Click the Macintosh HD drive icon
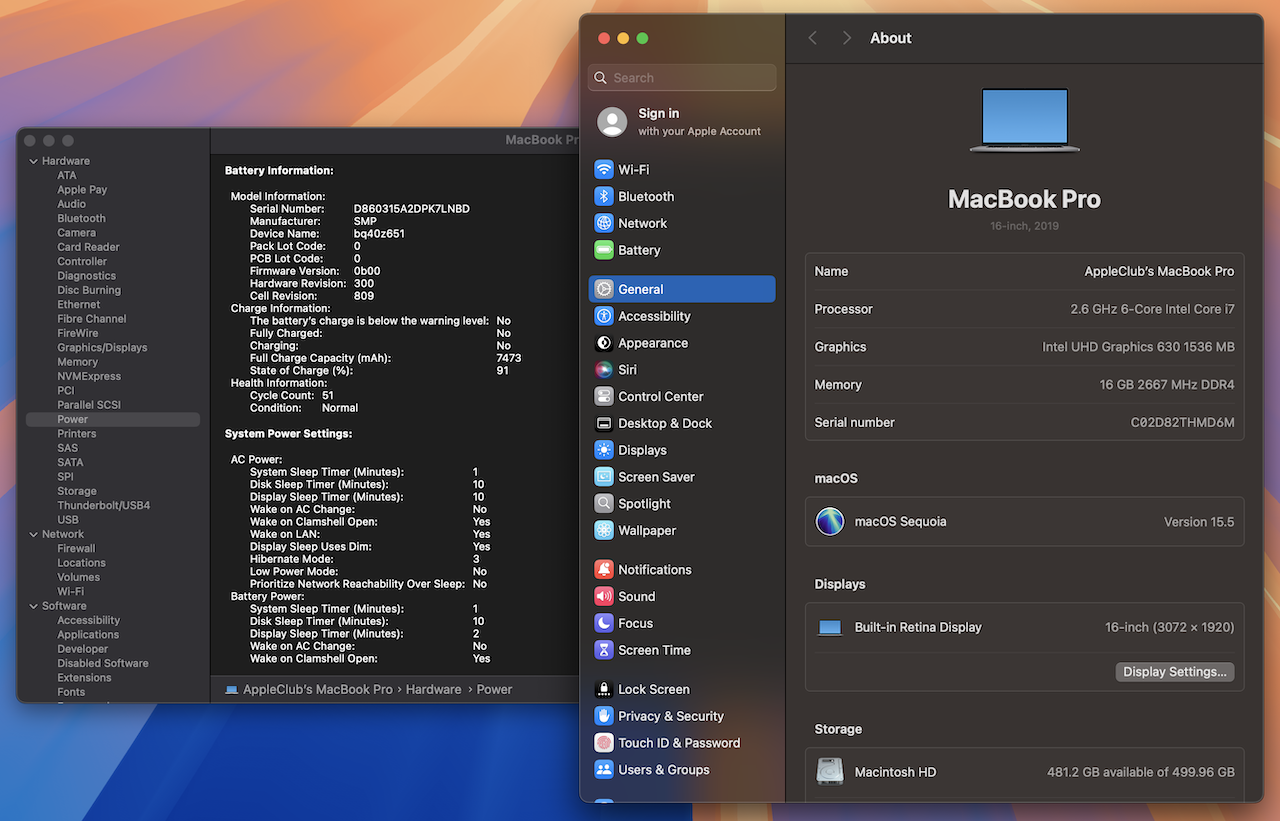The width and height of the screenshot is (1280, 821). pos(830,772)
